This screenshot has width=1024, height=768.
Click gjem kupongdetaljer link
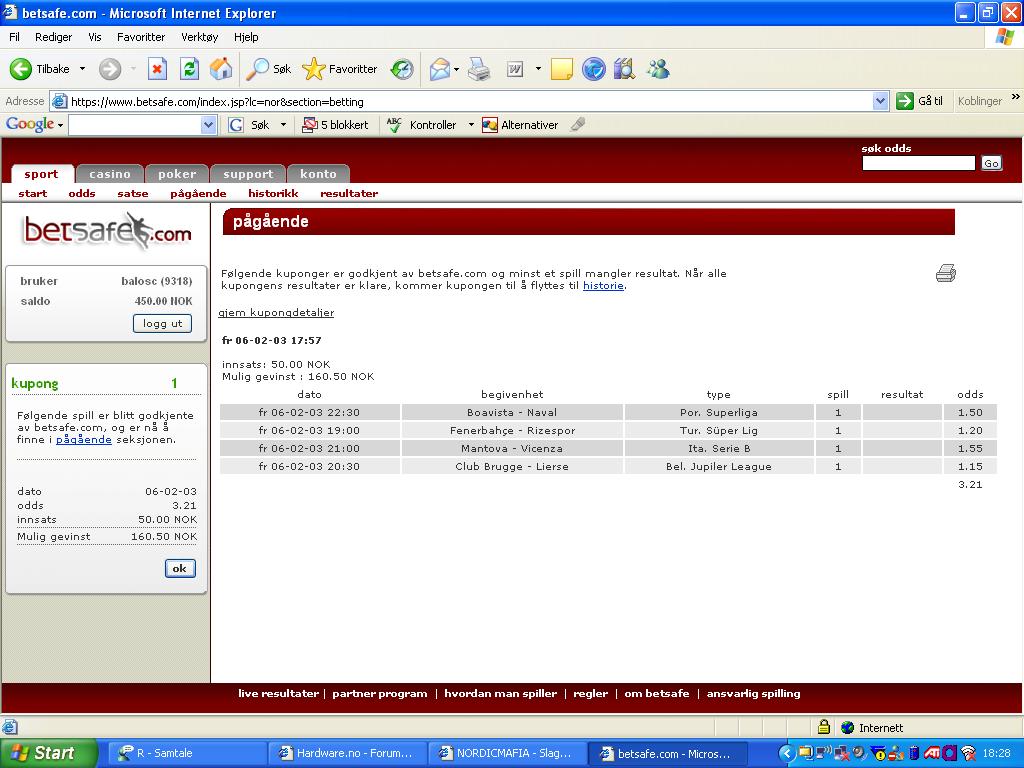(276, 313)
